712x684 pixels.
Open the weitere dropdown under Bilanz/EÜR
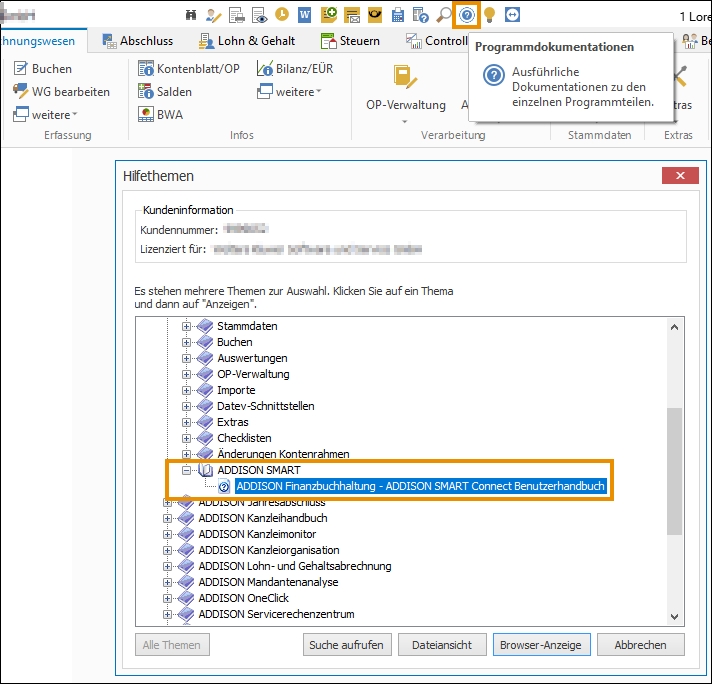(x=289, y=92)
